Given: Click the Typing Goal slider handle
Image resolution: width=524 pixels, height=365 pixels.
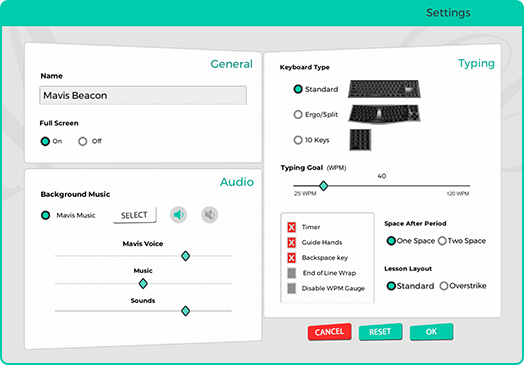Looking at the screenshot, I should (x=323, y=186).
